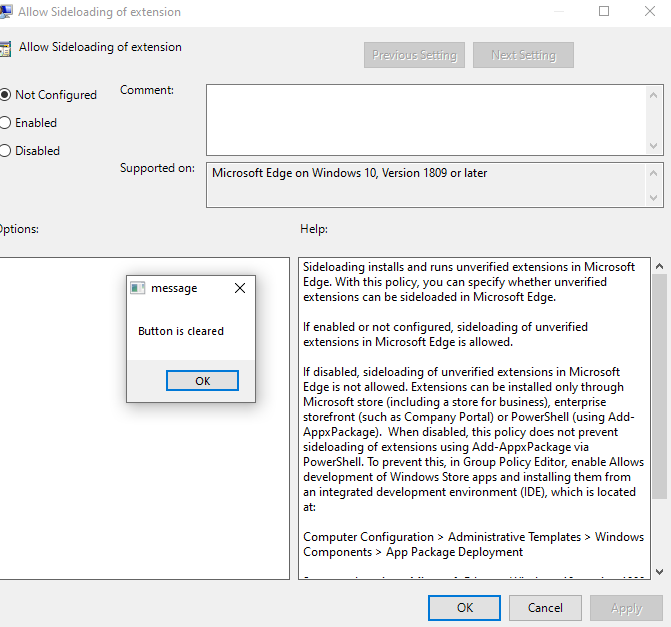671x627 pixels.
Task: Click help paragraph starting 'Sideloading installs and runs'
Action: (469, 282)
